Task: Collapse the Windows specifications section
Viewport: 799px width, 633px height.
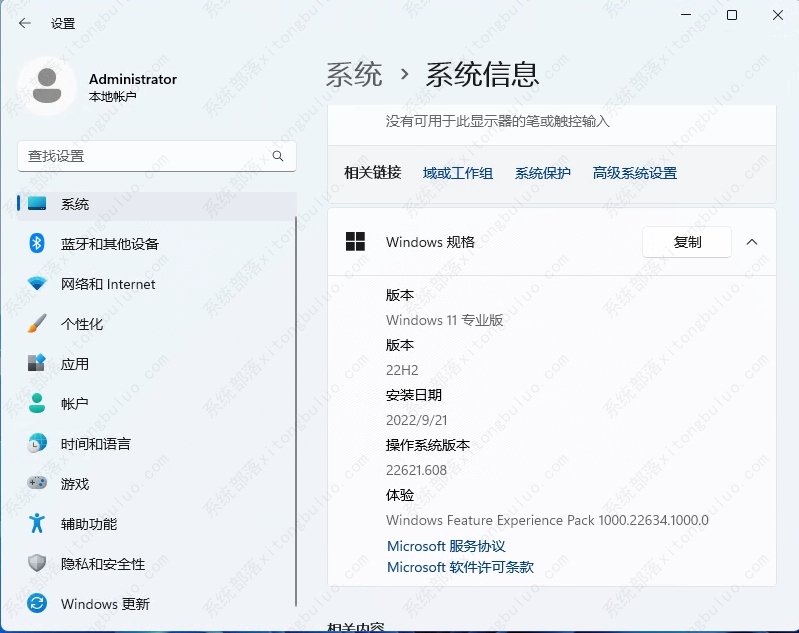Action: (752, 242)
